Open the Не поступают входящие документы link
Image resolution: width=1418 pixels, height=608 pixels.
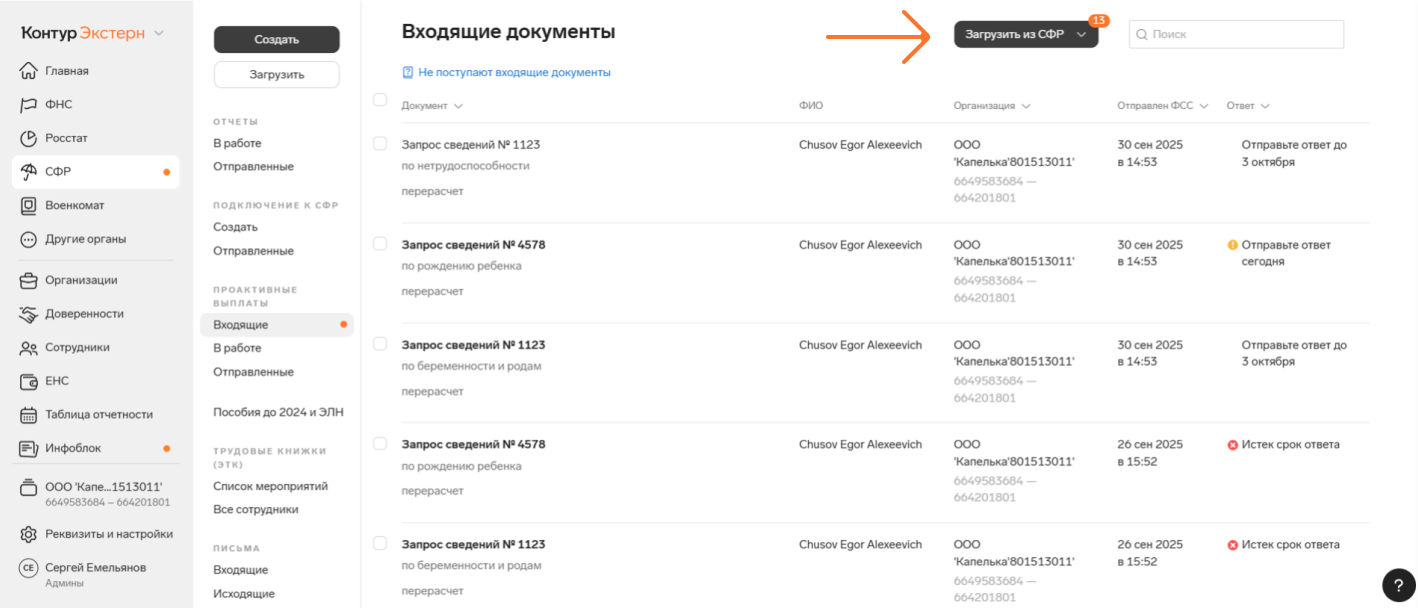[x=514, y=73]
